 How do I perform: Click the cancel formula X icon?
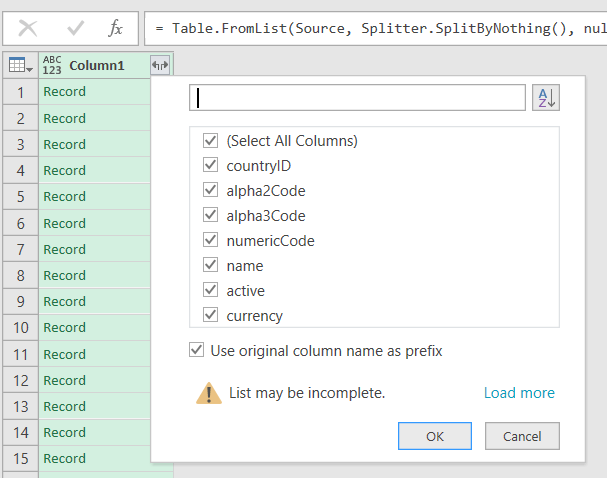point(29,28)
